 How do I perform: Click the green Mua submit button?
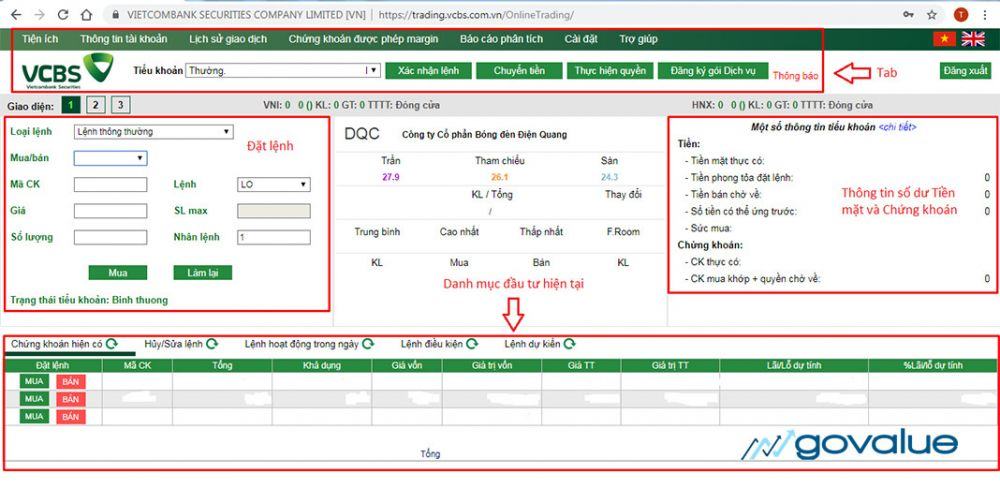pyautogui.click(x=117, y=272)
